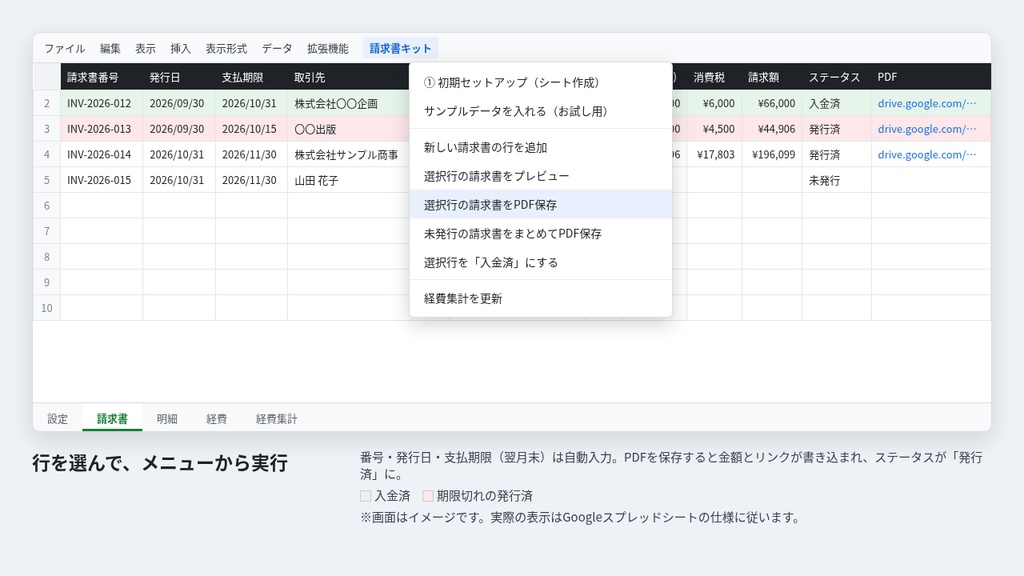Click the 請求書キット menu
This screenshot has width=1024, height=576.
[400, 48]
